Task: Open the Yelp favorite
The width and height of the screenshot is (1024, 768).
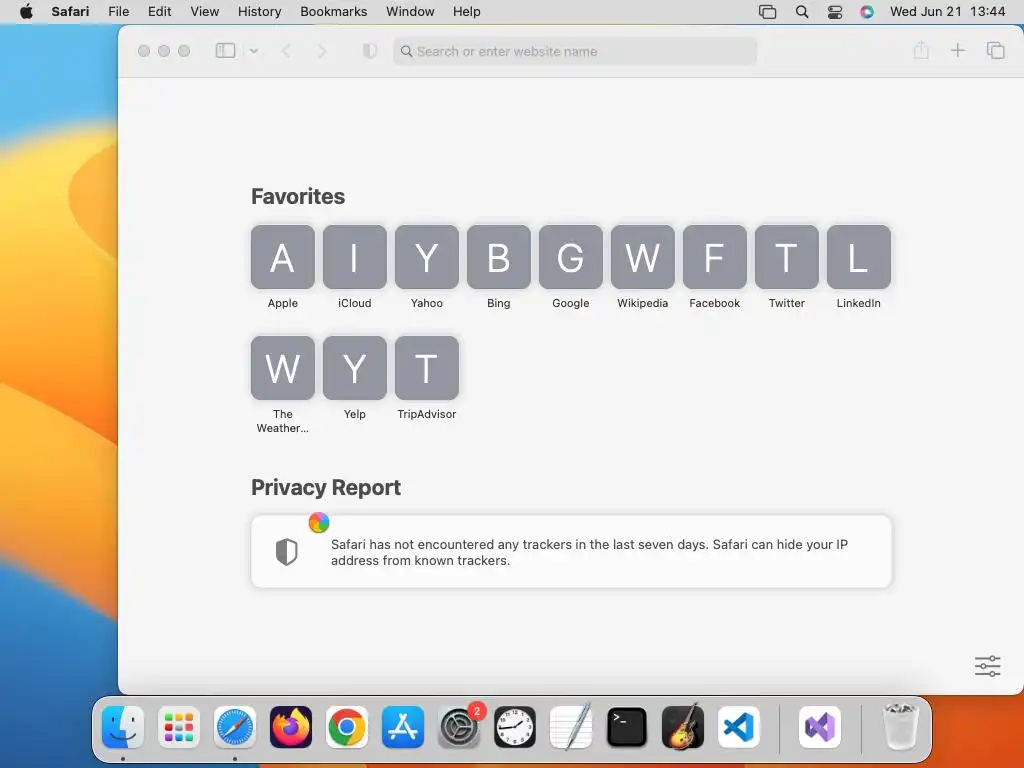Action: point(355,368)
